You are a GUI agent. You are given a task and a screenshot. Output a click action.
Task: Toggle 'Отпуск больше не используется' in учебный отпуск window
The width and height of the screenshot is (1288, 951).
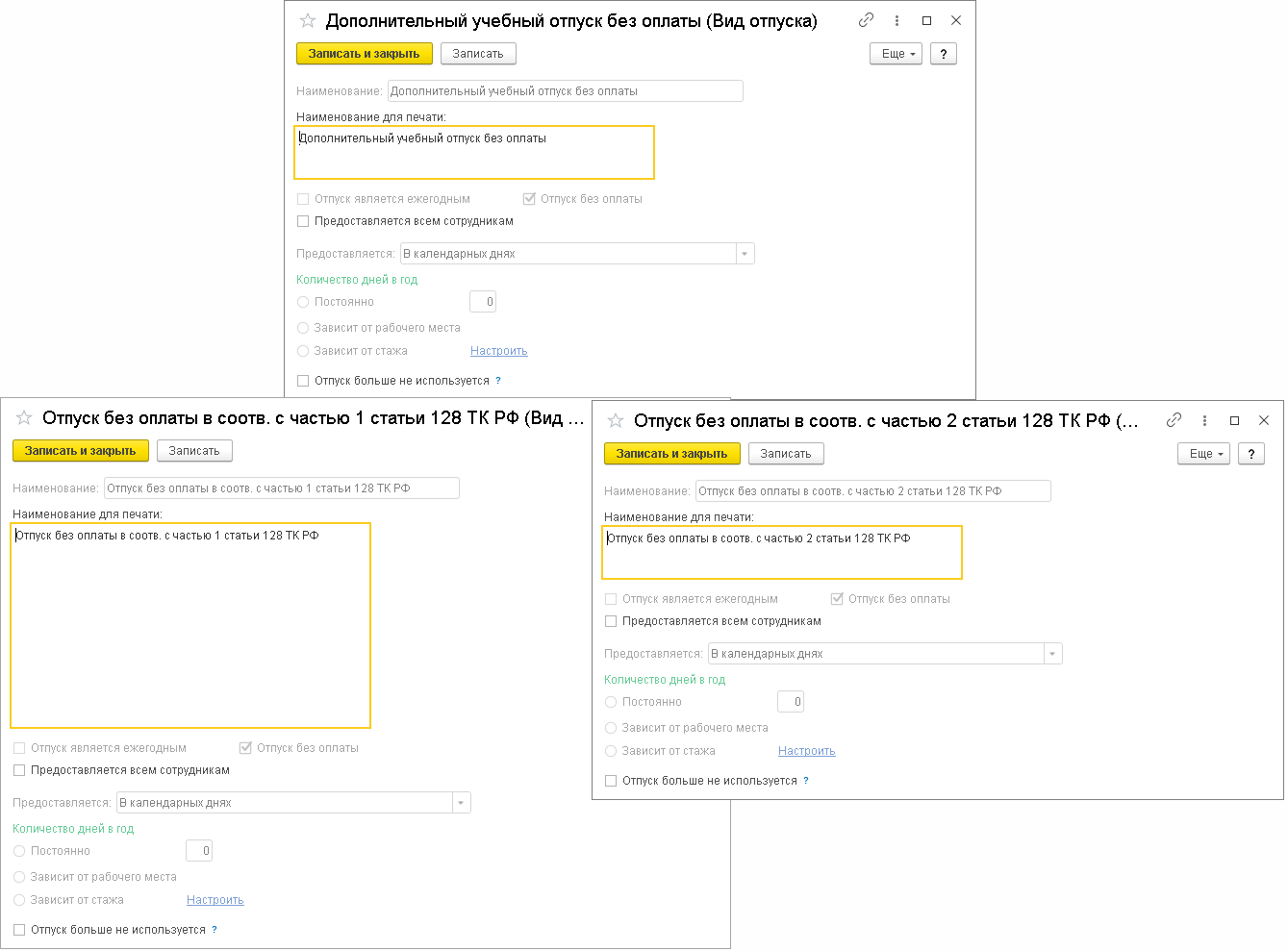(x=303, y=381)
